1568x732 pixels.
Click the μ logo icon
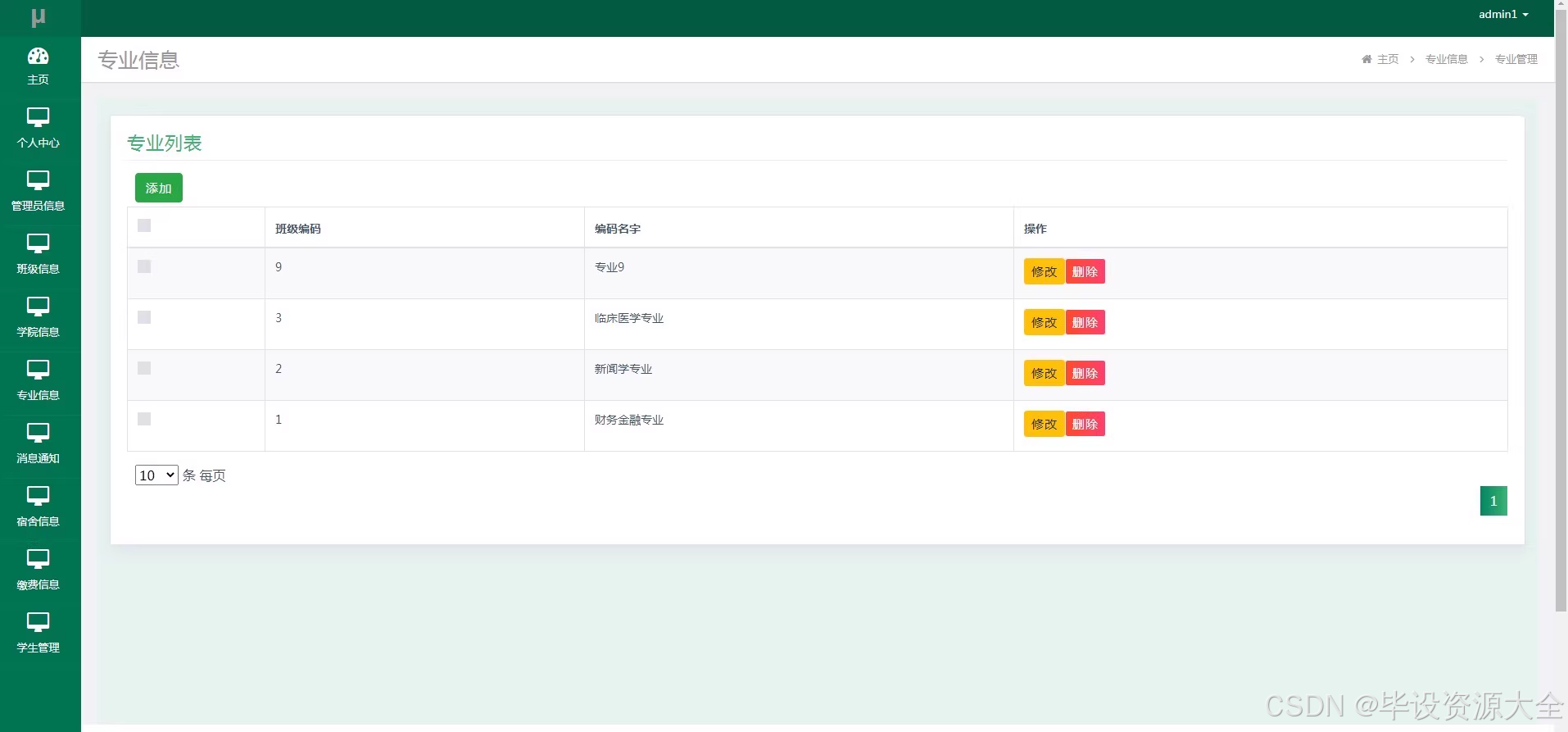click(x=39, y=17)
